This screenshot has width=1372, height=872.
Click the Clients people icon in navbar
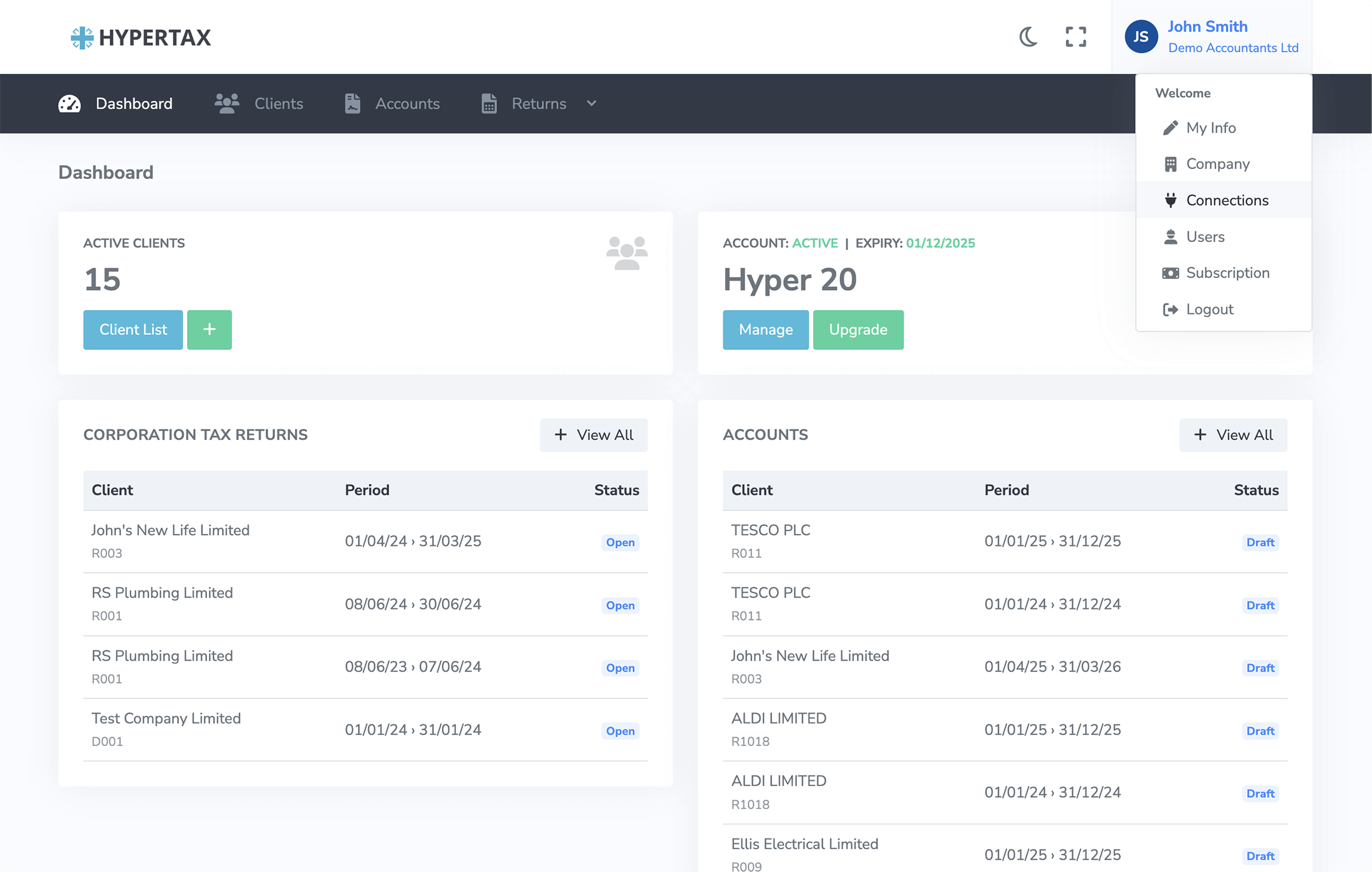click(227, 104)
